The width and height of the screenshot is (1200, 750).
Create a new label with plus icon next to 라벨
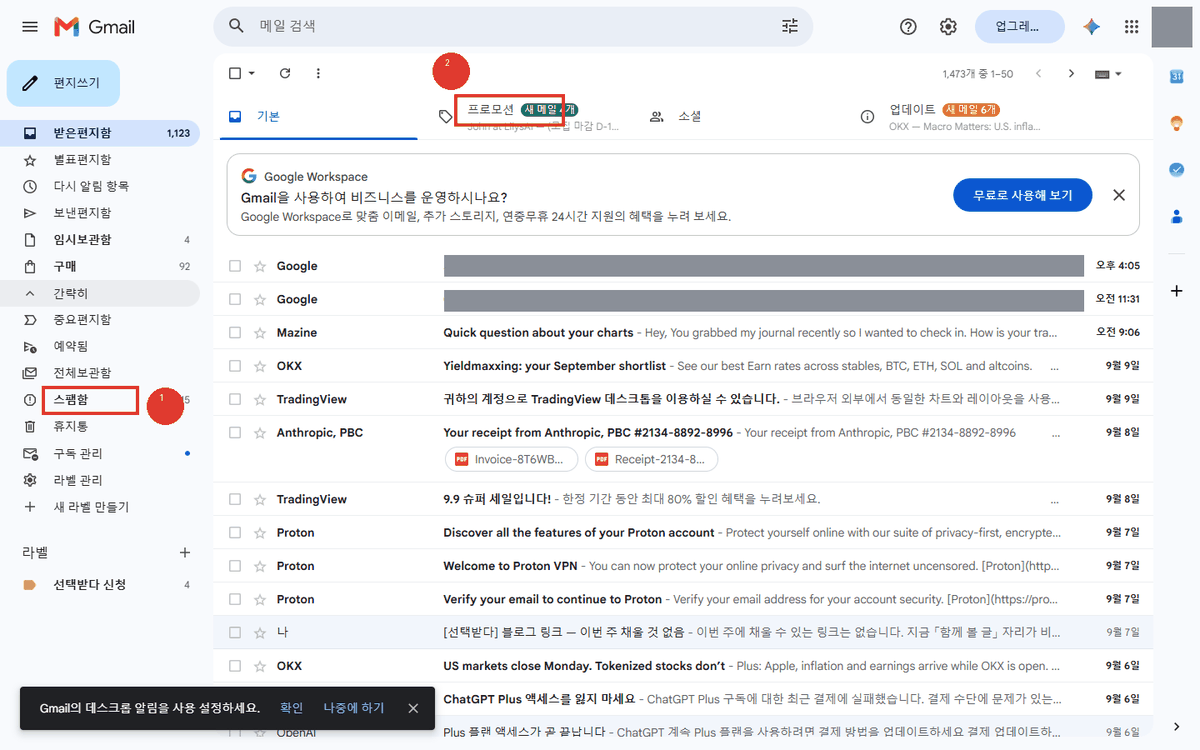(184, 552)
